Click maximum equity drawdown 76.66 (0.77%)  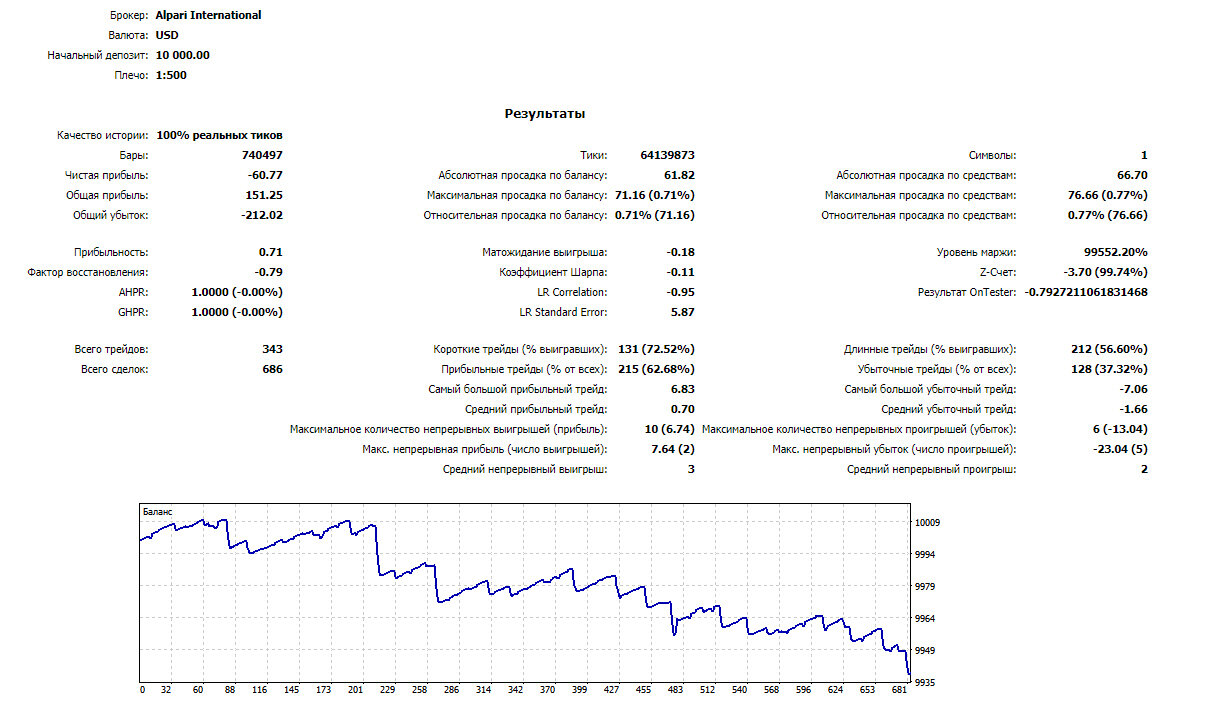coord(1108,195)
